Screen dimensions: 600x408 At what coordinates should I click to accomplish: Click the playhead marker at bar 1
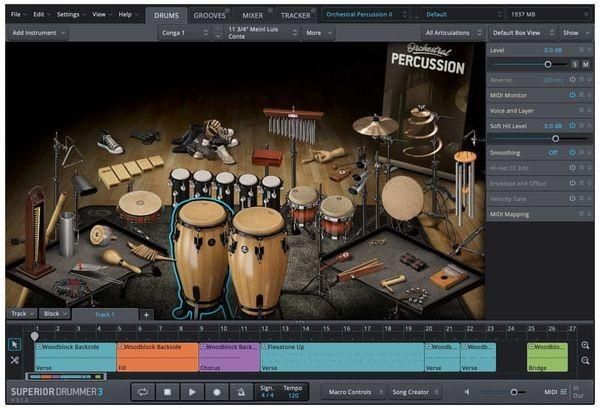click(x=34, y=336)
